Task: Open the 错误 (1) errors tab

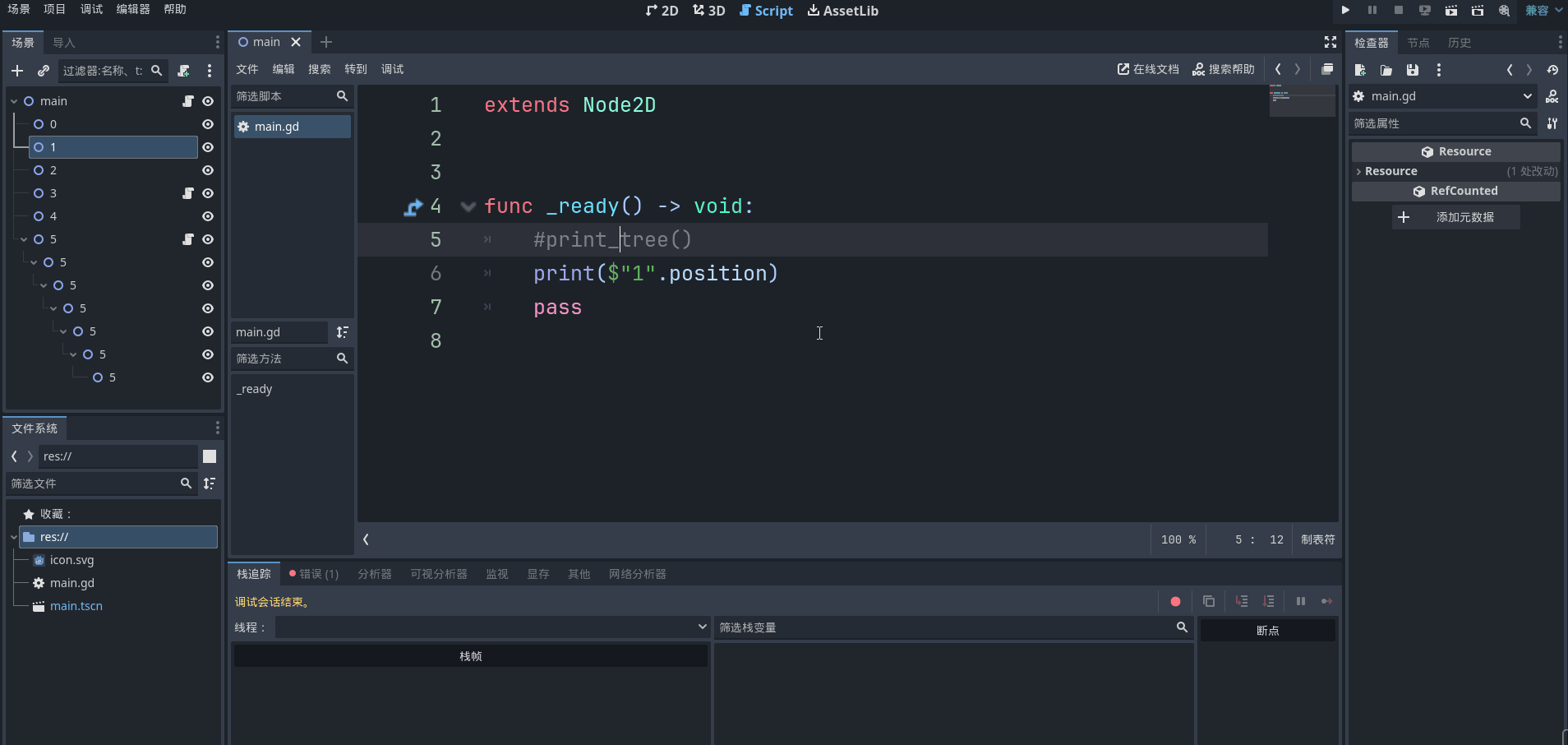Action: click(x=314, y=574)
